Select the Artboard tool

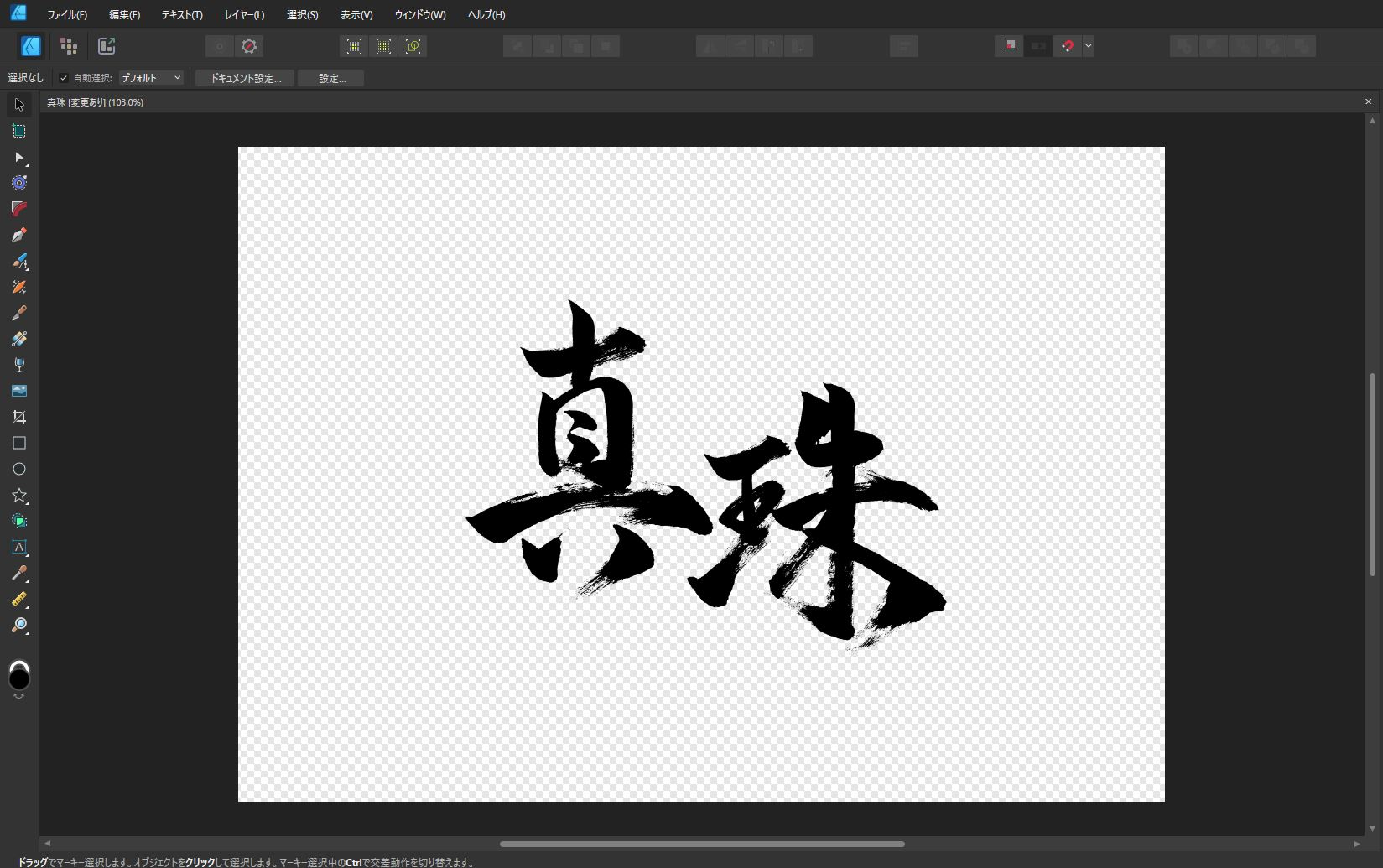[x=18, y=131]
